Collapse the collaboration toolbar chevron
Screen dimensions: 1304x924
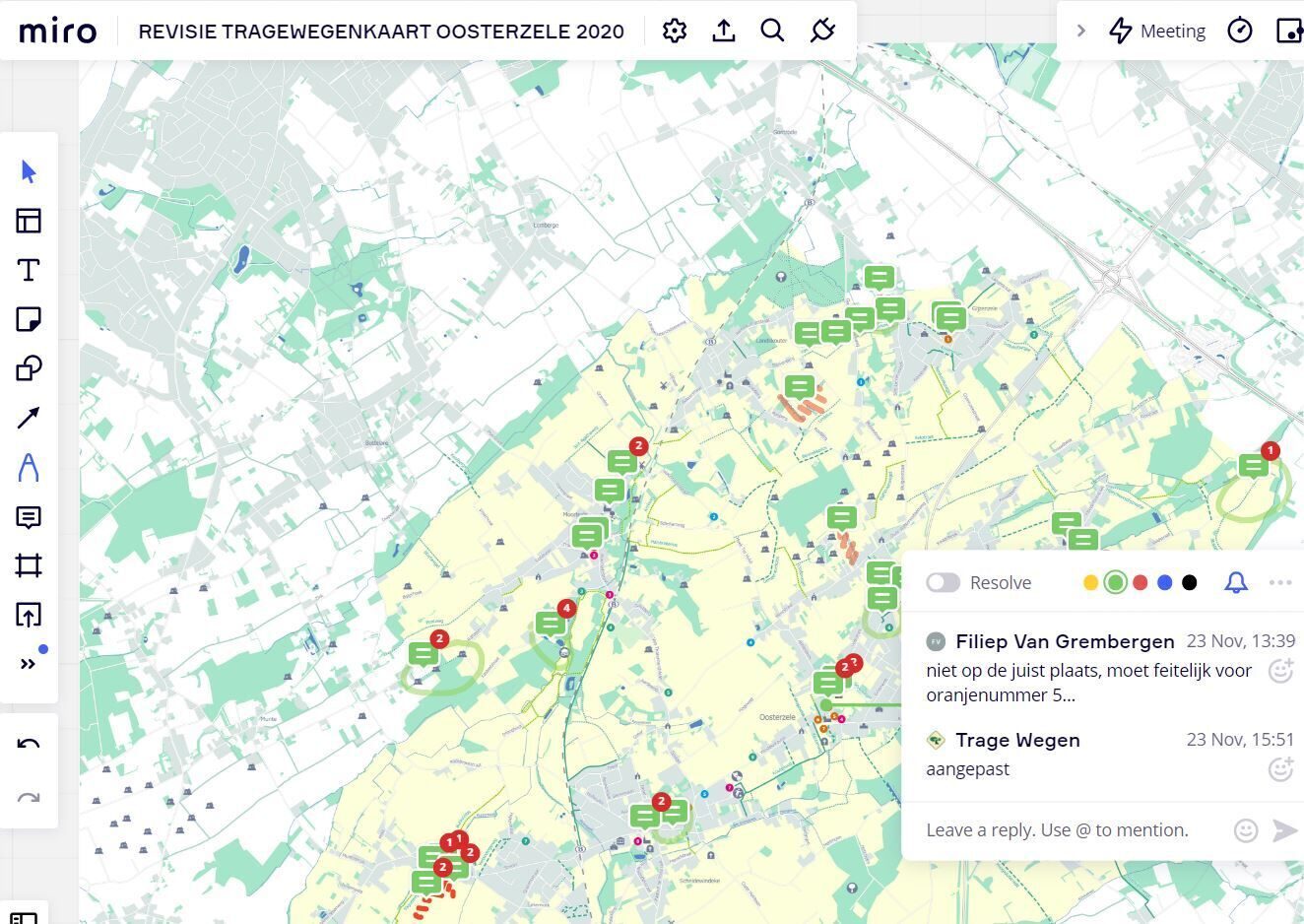1080,31
